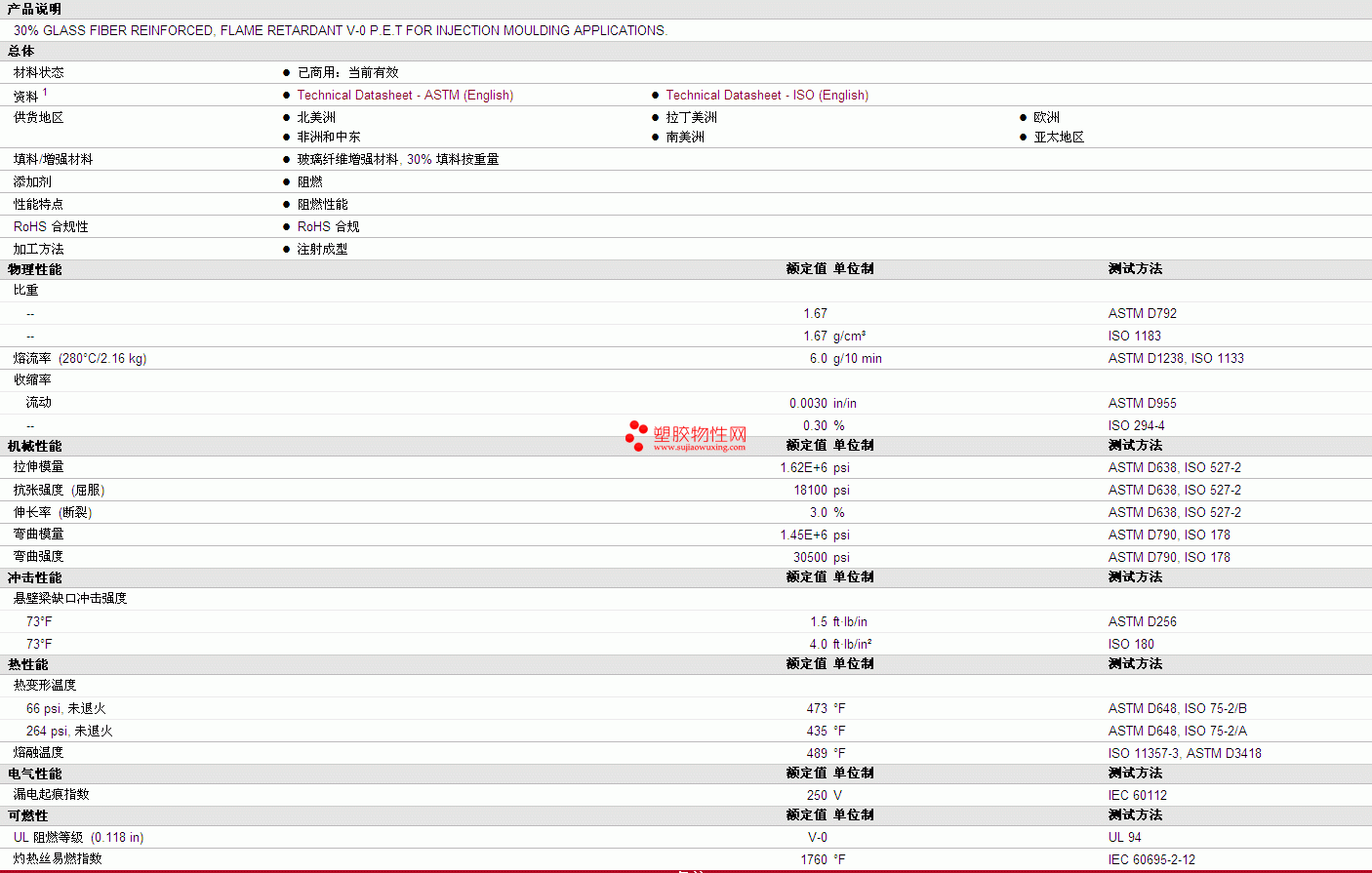Click the ASTM D955 test method cell
This screenshot has width=1372, height=873.
1143,403
